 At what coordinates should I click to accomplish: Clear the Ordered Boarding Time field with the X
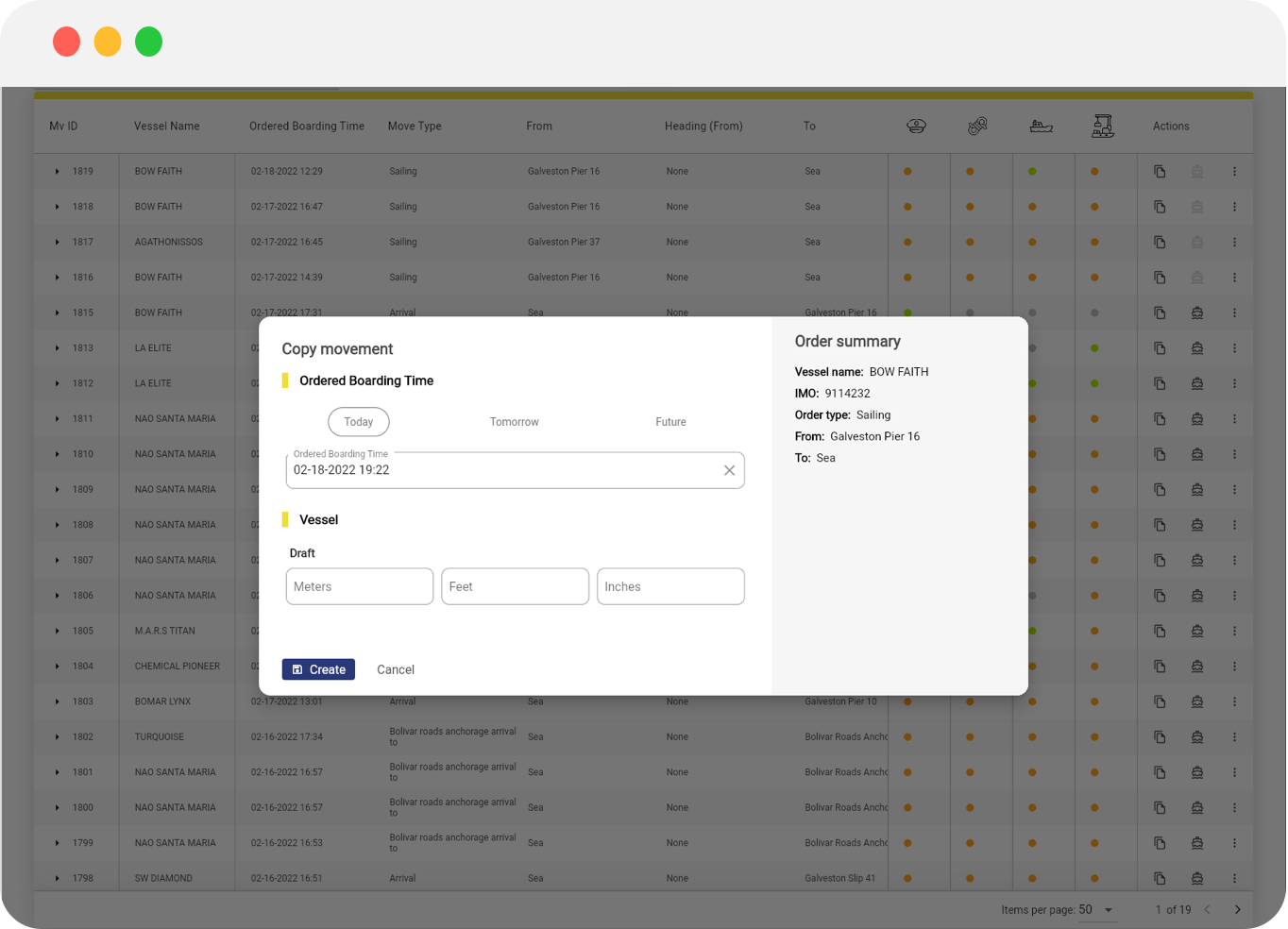(x=728, y=470)
